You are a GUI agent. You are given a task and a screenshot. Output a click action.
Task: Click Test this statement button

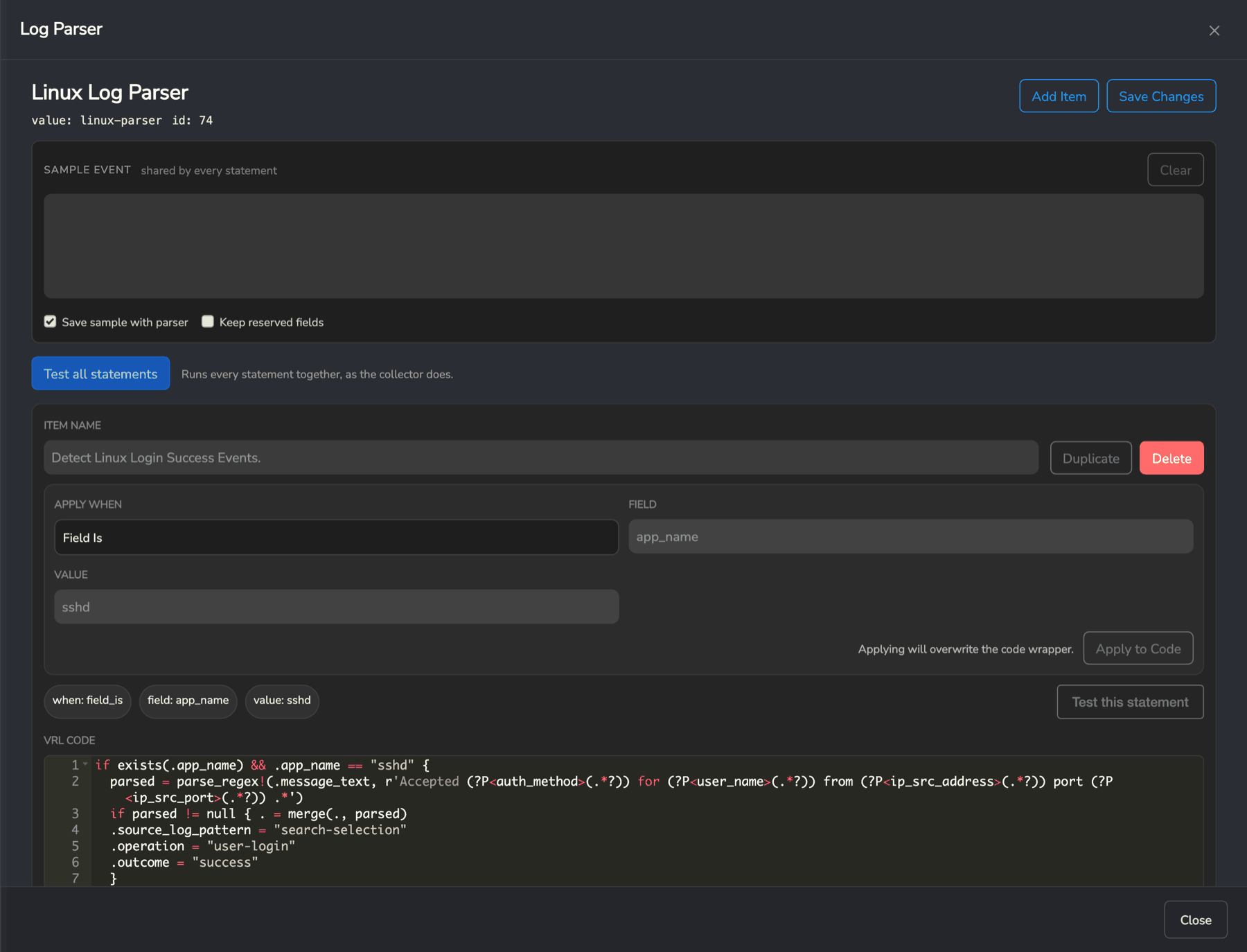(x=1130, y=702)
